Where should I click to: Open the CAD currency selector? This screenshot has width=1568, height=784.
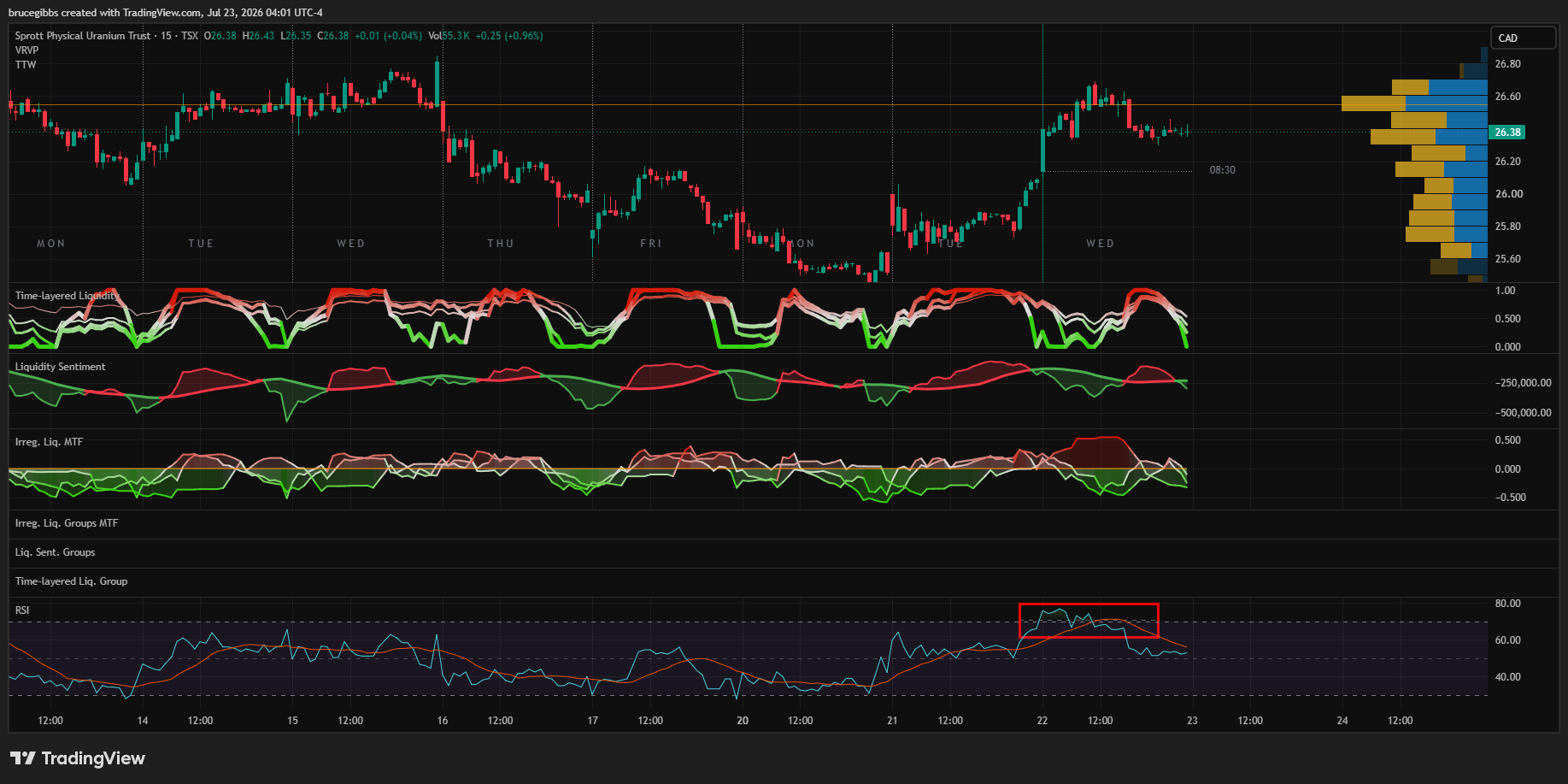[1524, 38]
